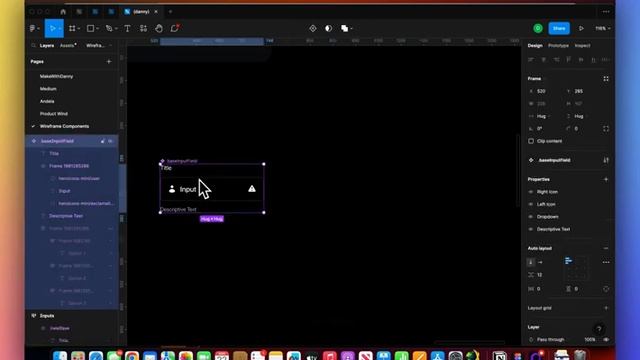The height and width of the screenshot is (360, 640).
Task: Select the Rectangle shape tool
Action: [x=91, y=28]
